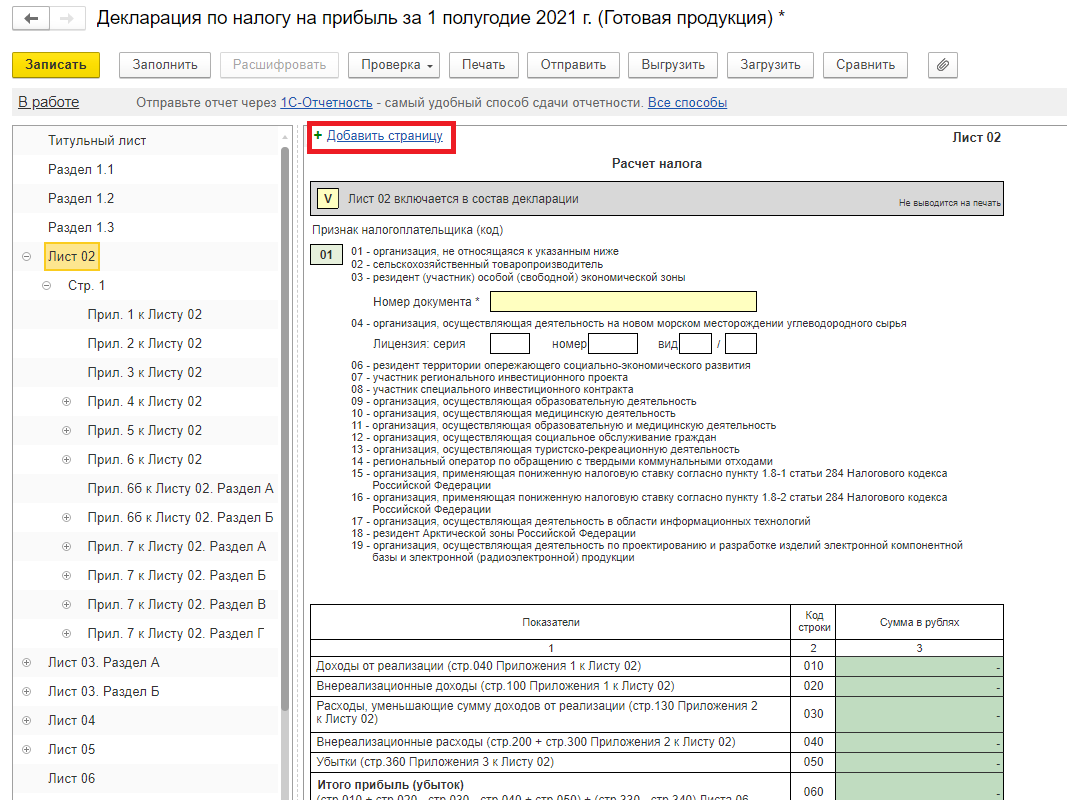The height and width of the screenshot is (800, 1067).
Task: Select Титульный лист in the tree
Action: point(96,141)
